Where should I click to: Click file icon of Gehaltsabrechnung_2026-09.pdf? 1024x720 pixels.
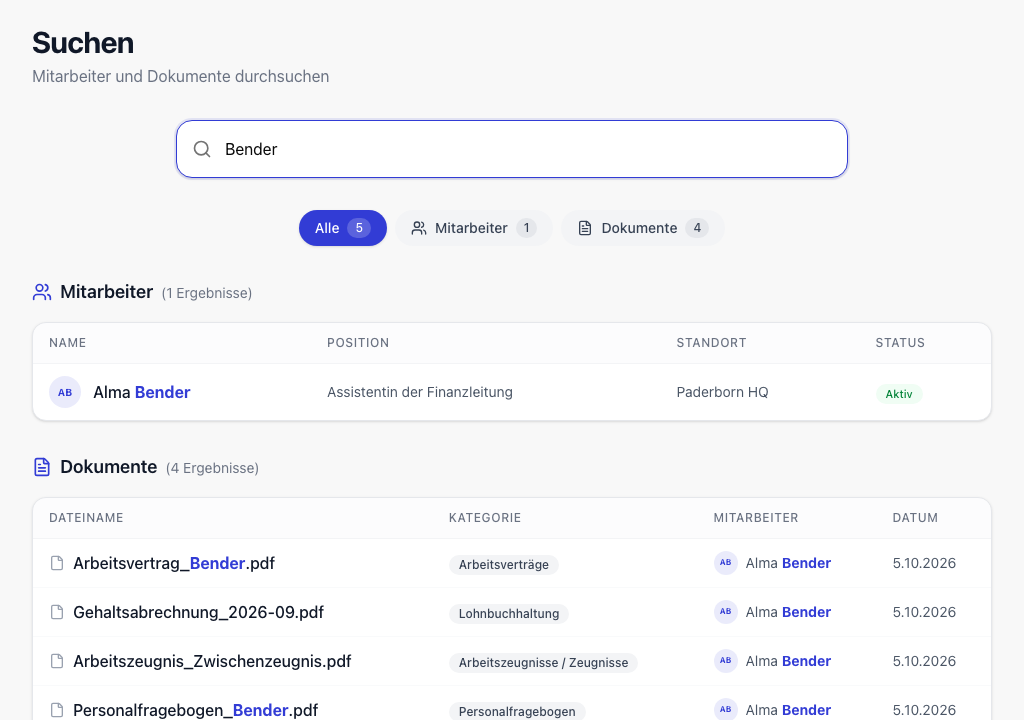click(x=57, y=612)
